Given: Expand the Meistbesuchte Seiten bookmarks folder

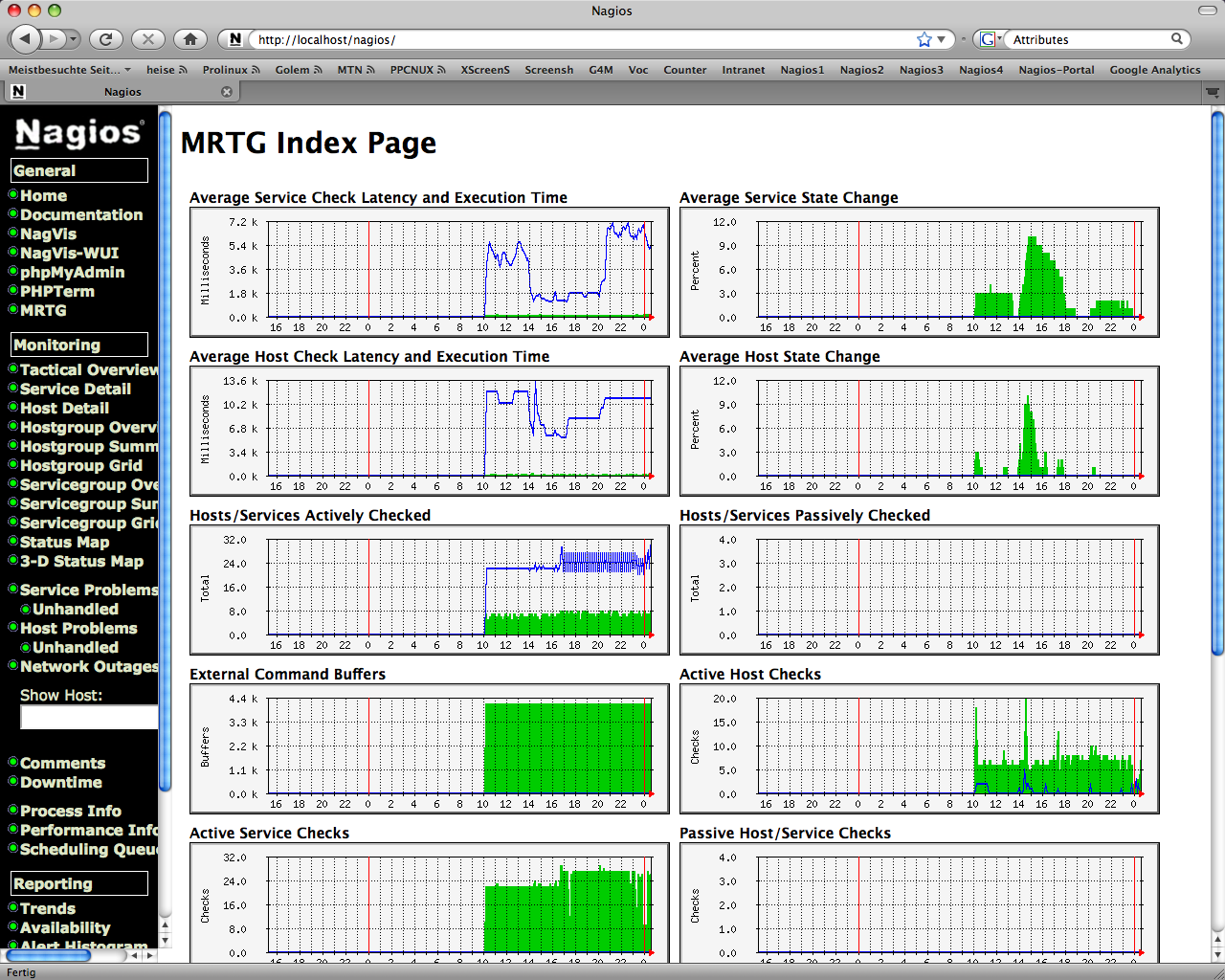Looking at the screenshot, I should [x=70, y=70].
